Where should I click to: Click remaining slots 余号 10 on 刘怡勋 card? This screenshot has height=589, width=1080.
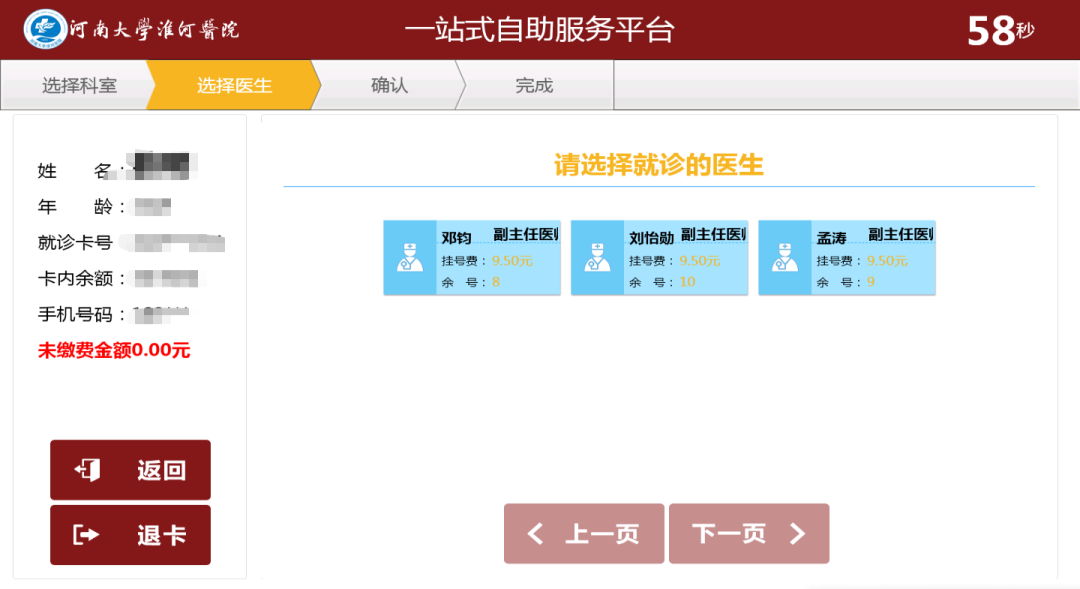click(662, 282)
